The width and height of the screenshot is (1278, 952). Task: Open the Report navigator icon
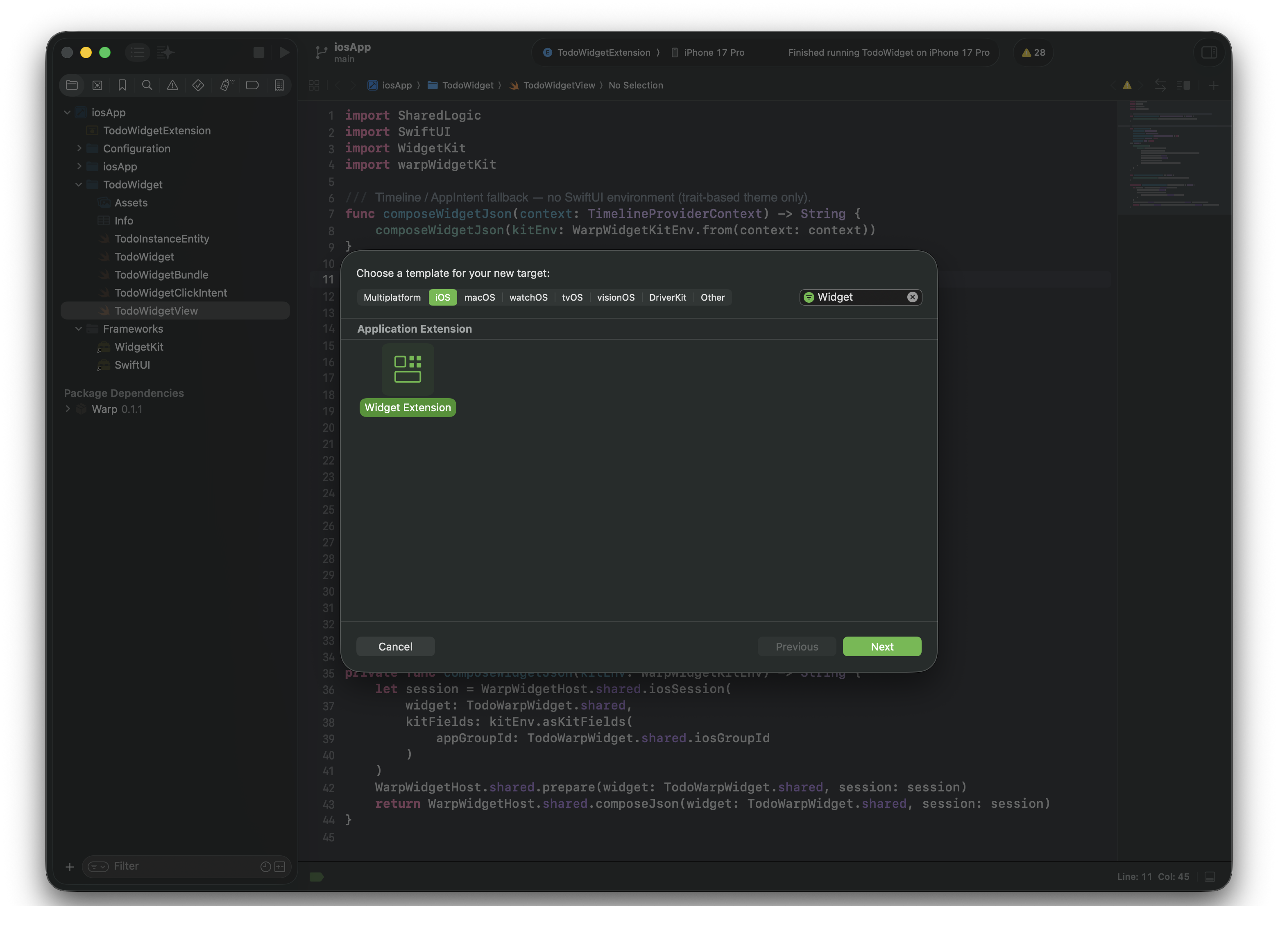click(x=279, y=85)
